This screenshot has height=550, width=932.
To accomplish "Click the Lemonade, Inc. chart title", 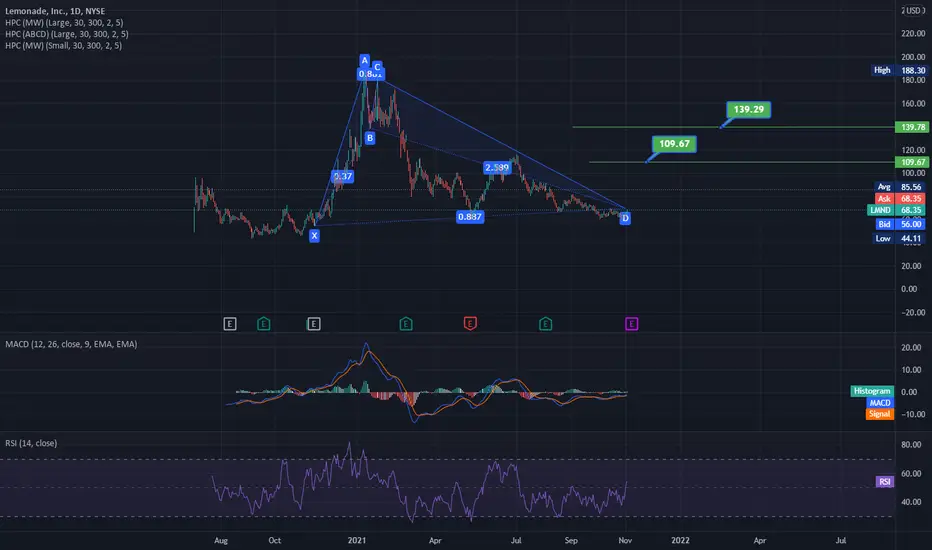I will (x=55, y=11).
